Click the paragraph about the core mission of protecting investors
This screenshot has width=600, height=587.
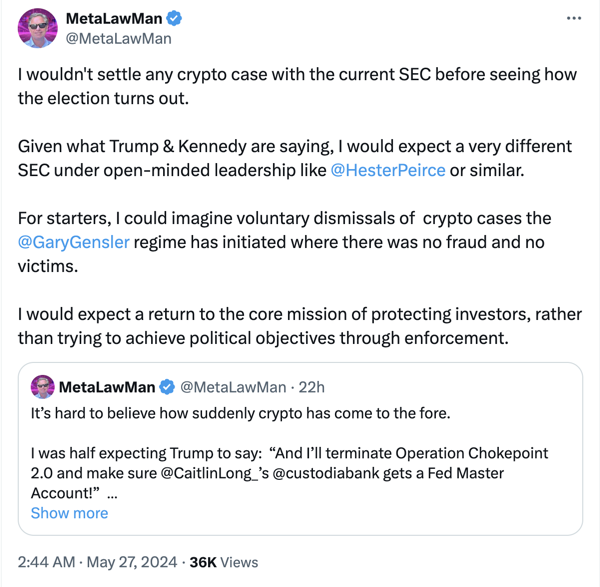coord(298,327)
